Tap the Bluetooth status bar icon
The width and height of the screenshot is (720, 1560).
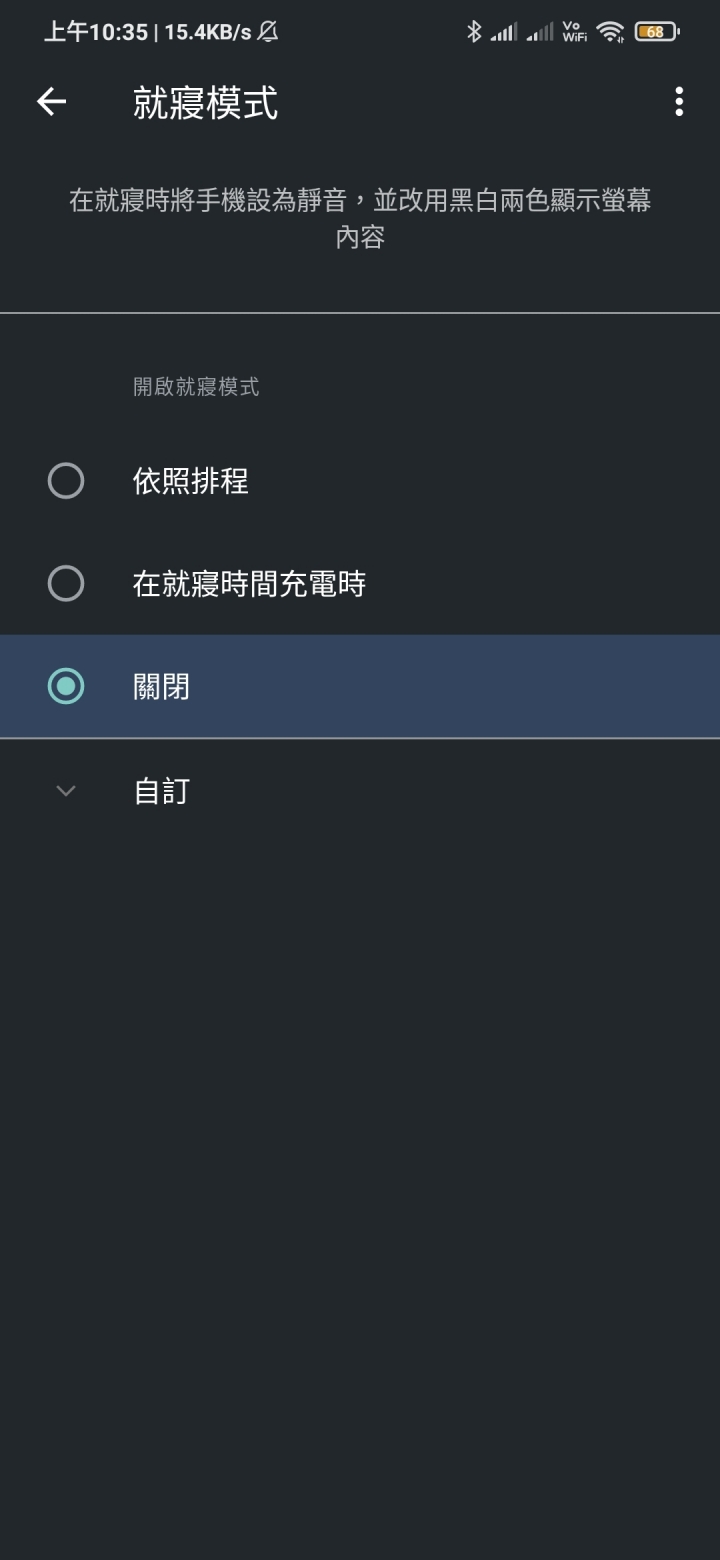point(474,32)
